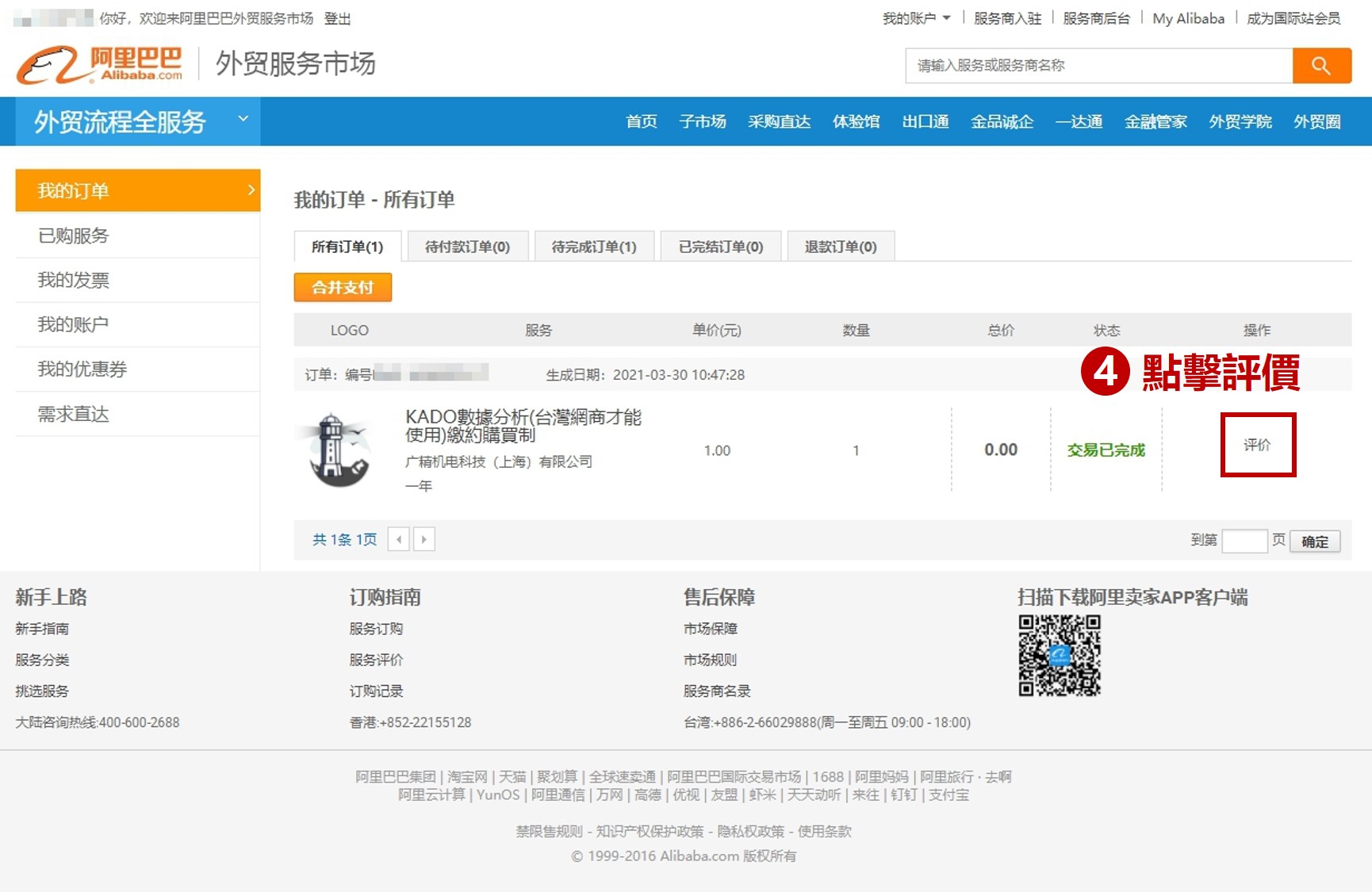Open the My Alibaba link

click(x=1187, y=18)
